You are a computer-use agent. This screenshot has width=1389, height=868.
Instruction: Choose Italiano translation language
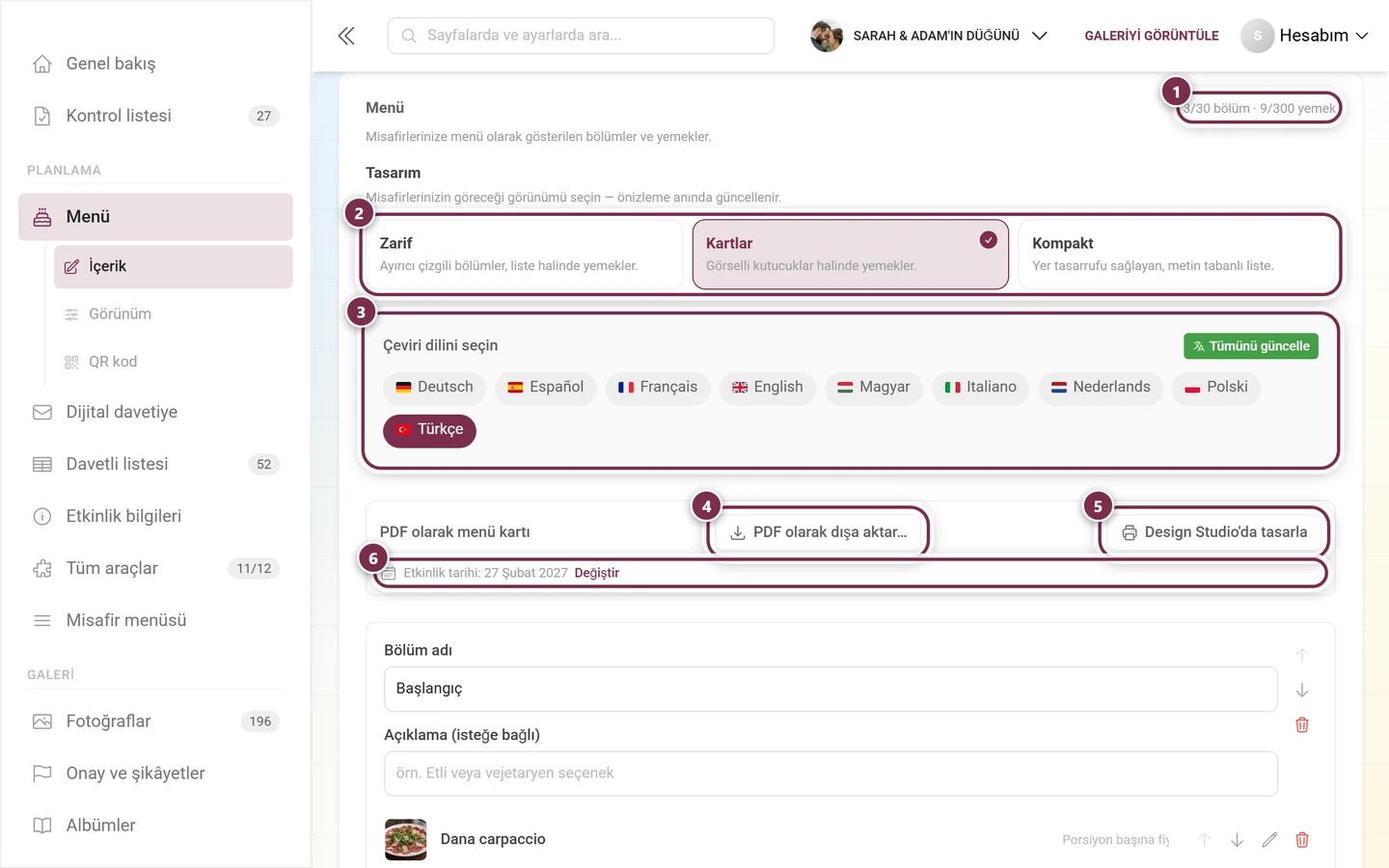[981, 388]
